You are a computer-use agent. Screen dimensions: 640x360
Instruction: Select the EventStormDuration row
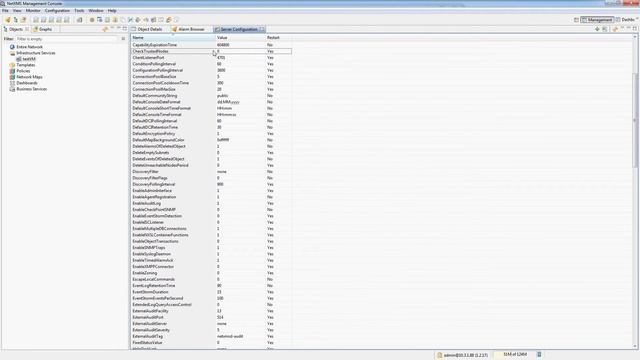point(211,292)
